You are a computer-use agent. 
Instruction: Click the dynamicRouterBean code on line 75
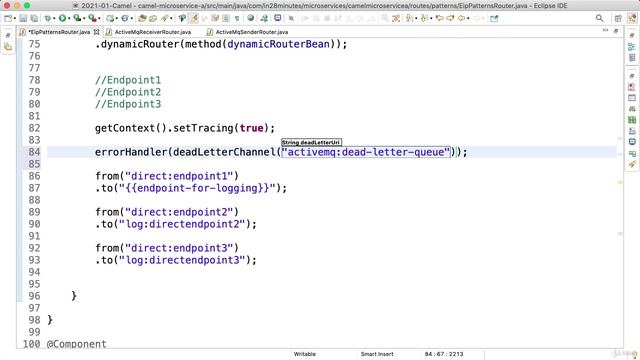point(278,44)
